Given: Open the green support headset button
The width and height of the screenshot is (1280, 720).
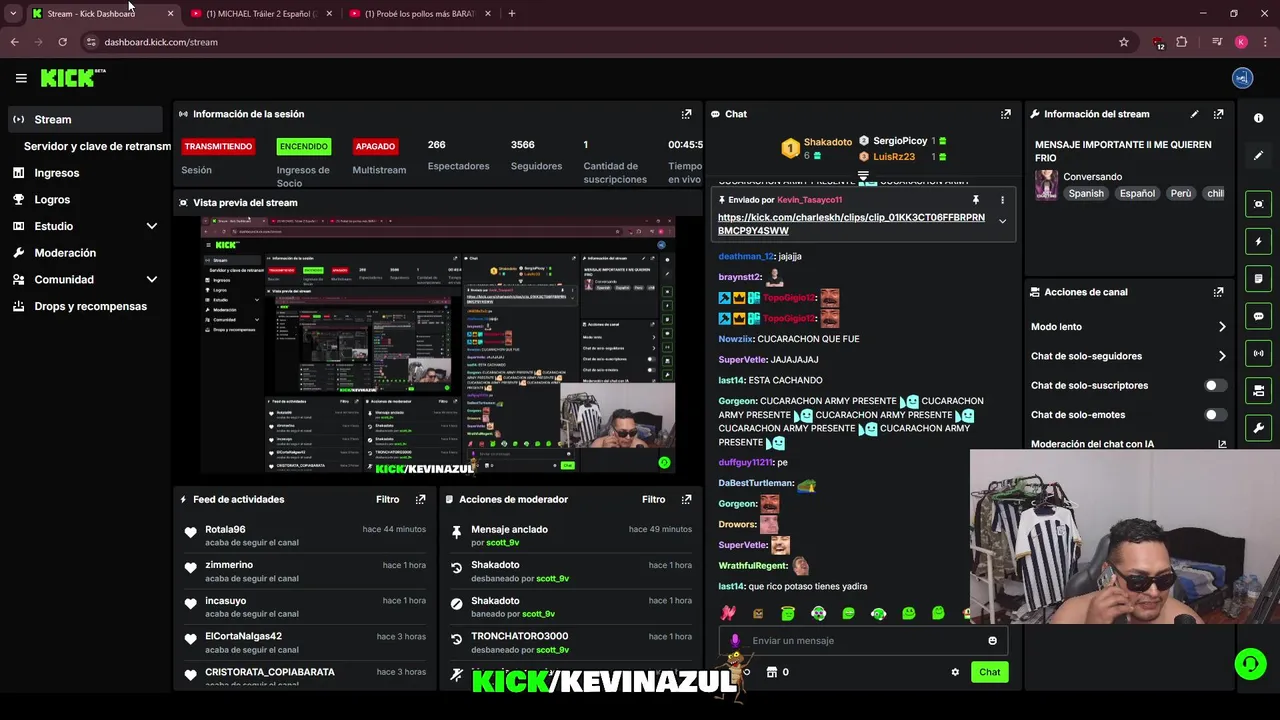Looking at the screenshot, I should [x=1248, y=663].
